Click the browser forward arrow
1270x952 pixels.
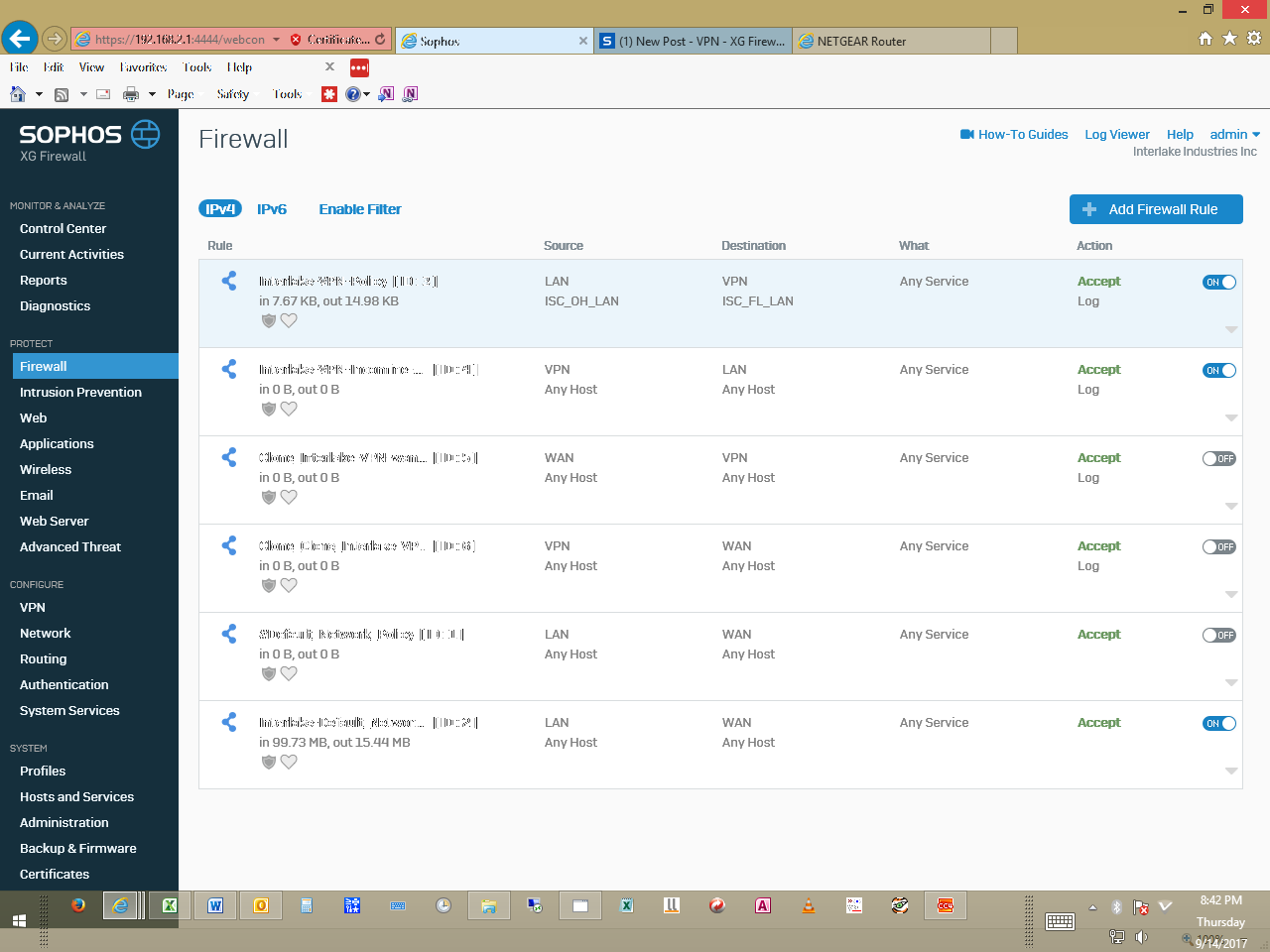(x=55, y=40)
